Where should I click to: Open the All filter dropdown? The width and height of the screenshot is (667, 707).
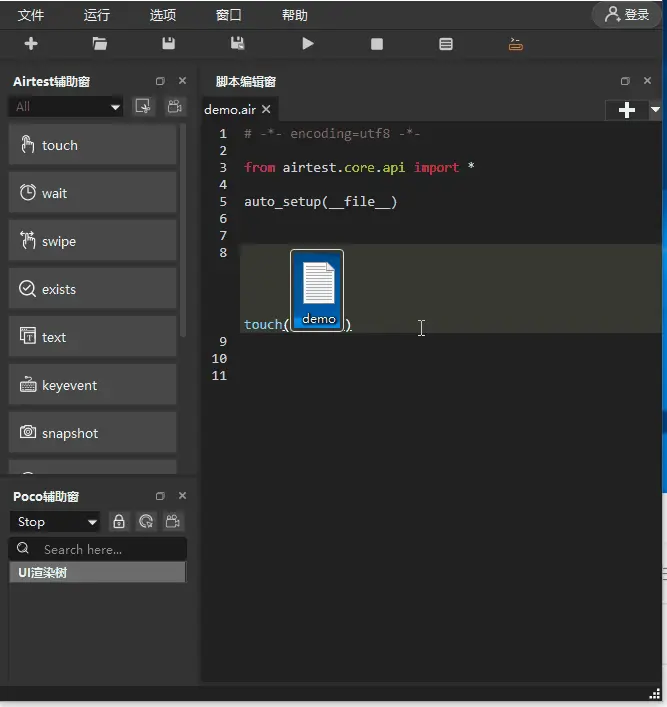coord(66,107)
